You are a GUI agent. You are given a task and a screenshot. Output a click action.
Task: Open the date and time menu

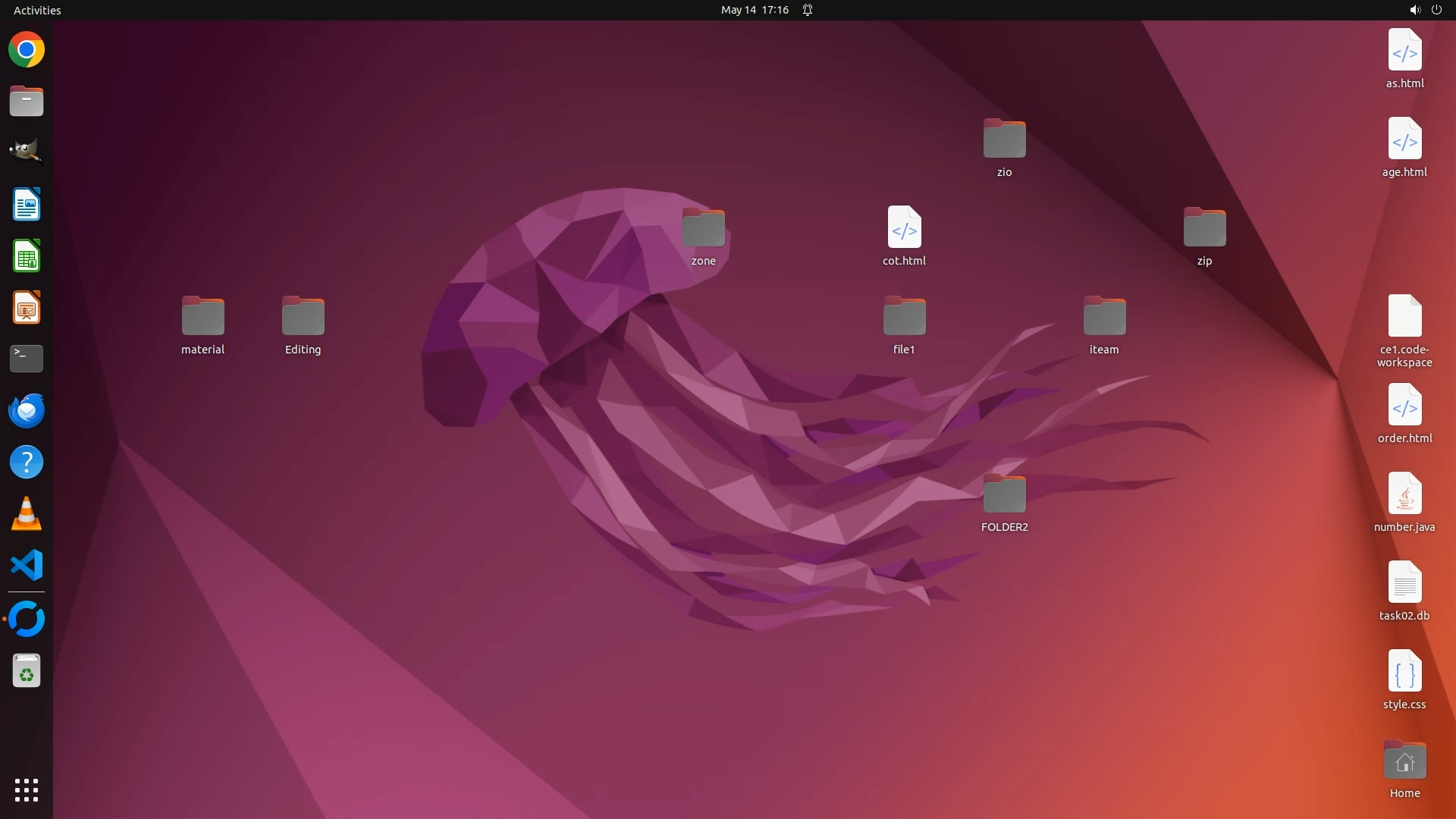pyautogui.click(x=755, y=10)
